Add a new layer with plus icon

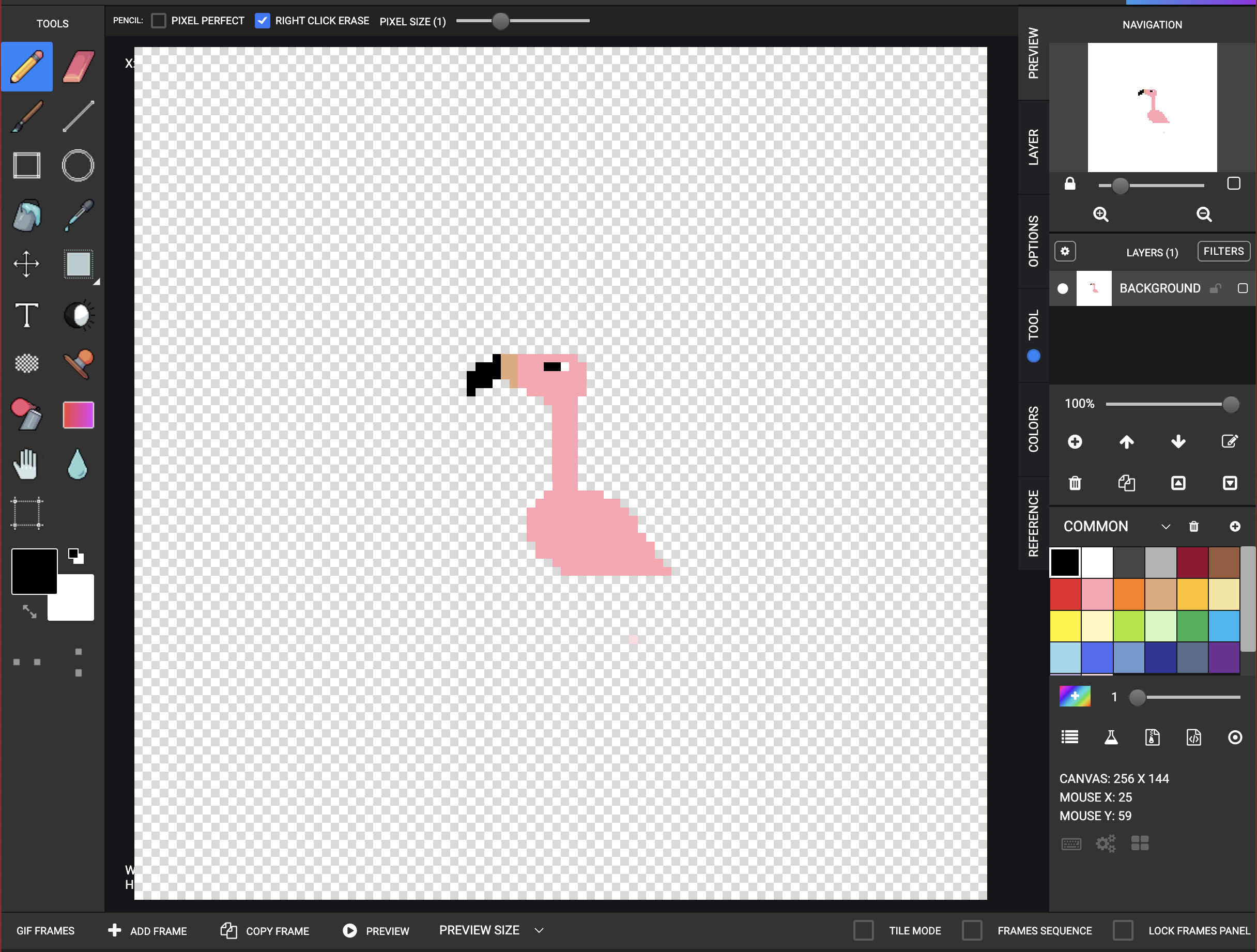pyautogui.click(x=1075, y=441)
